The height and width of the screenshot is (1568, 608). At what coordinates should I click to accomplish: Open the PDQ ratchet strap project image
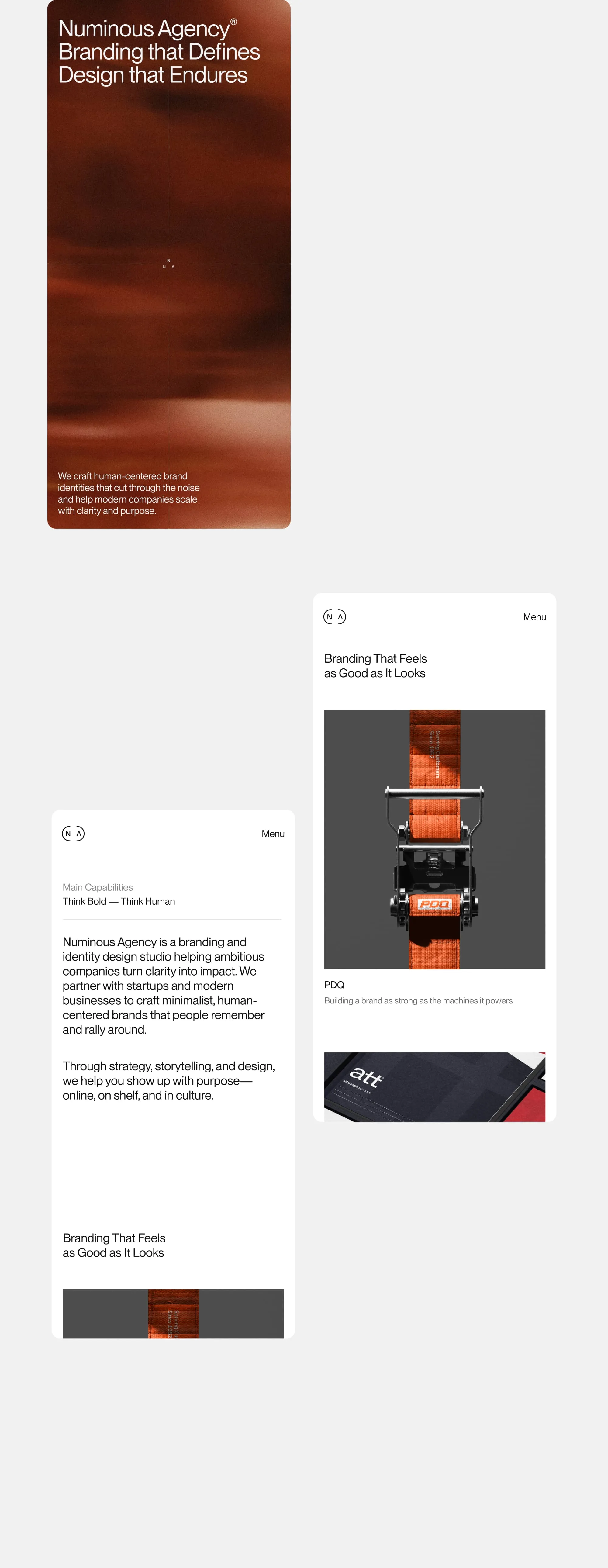tap(434, 839)
